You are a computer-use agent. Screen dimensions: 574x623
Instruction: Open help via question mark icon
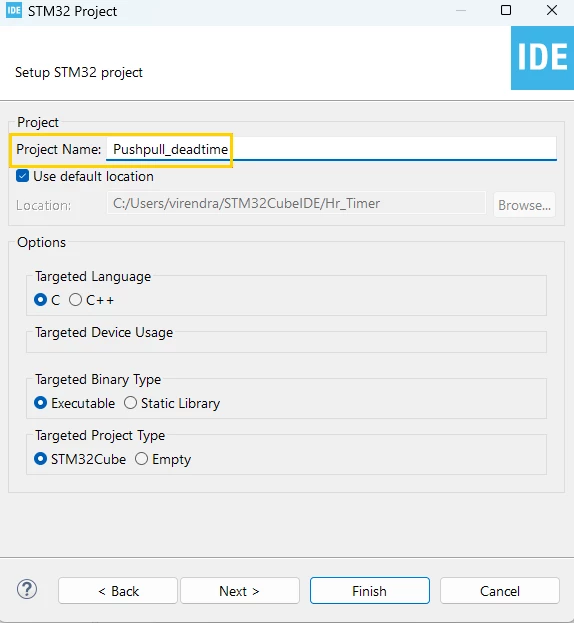[27, 589]
